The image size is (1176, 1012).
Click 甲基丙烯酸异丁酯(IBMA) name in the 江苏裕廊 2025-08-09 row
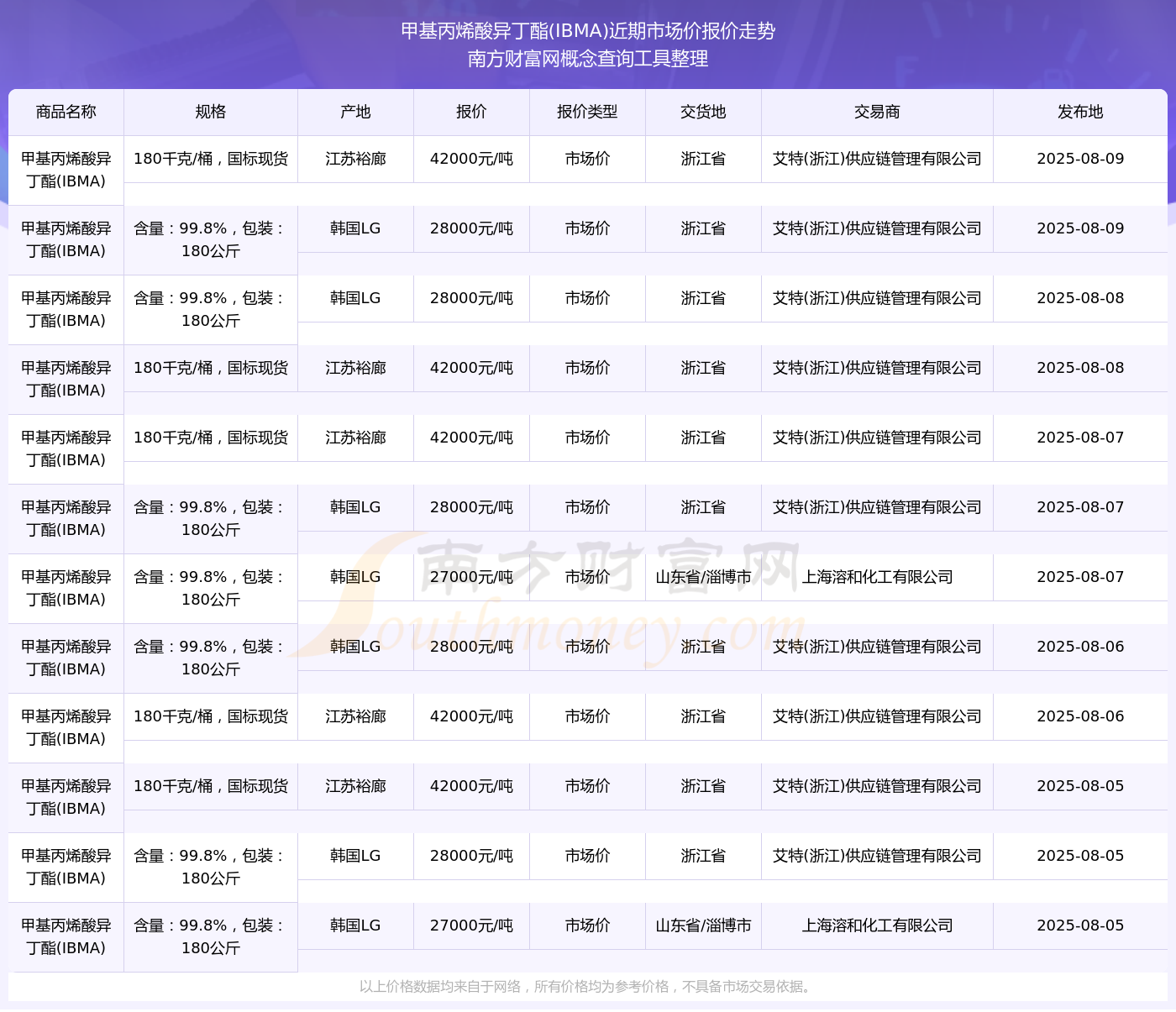coord(66,170)
